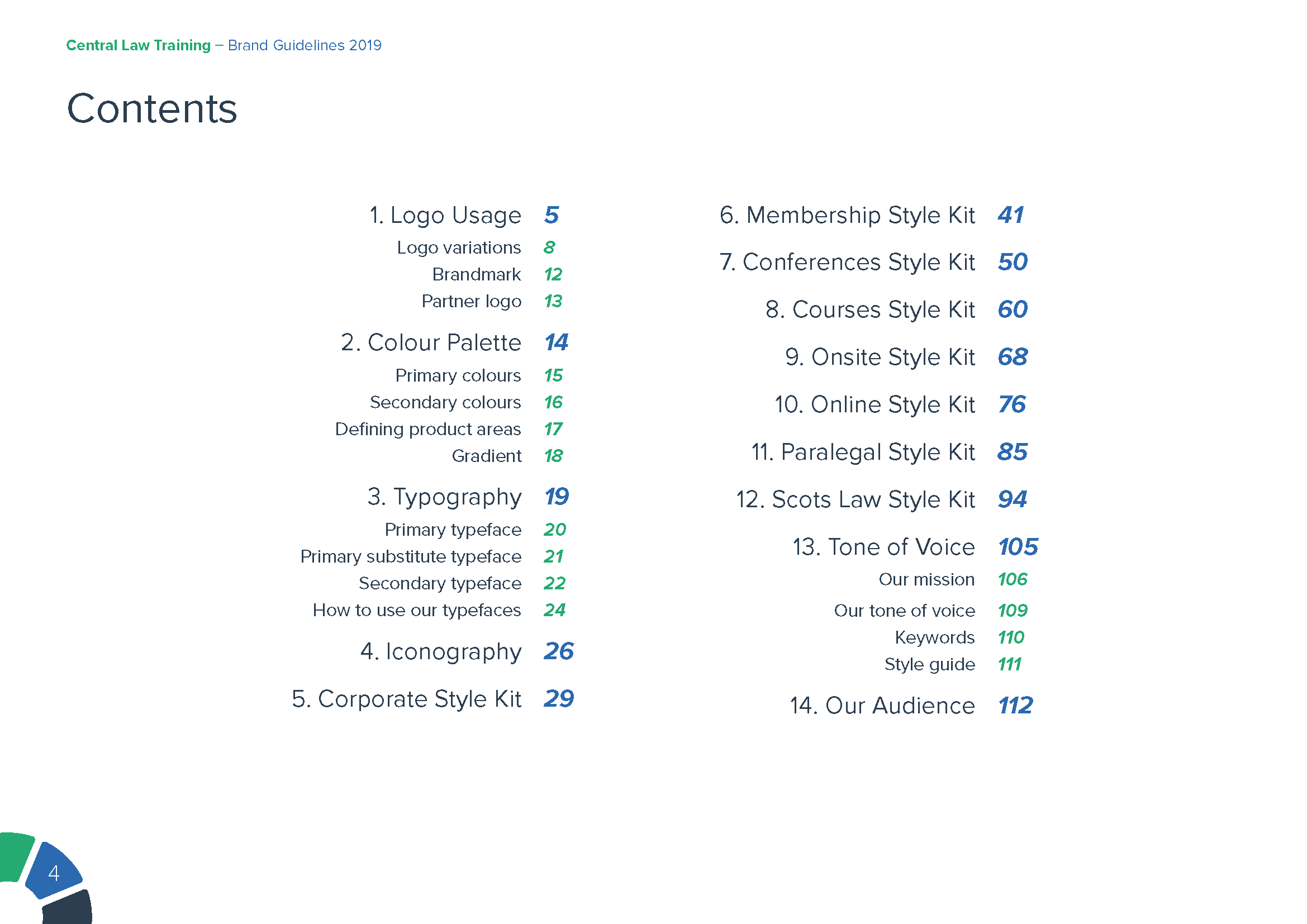1307x924 pixels.
Task: Click the page 4 number badge
Action: (x=54, y=873)
